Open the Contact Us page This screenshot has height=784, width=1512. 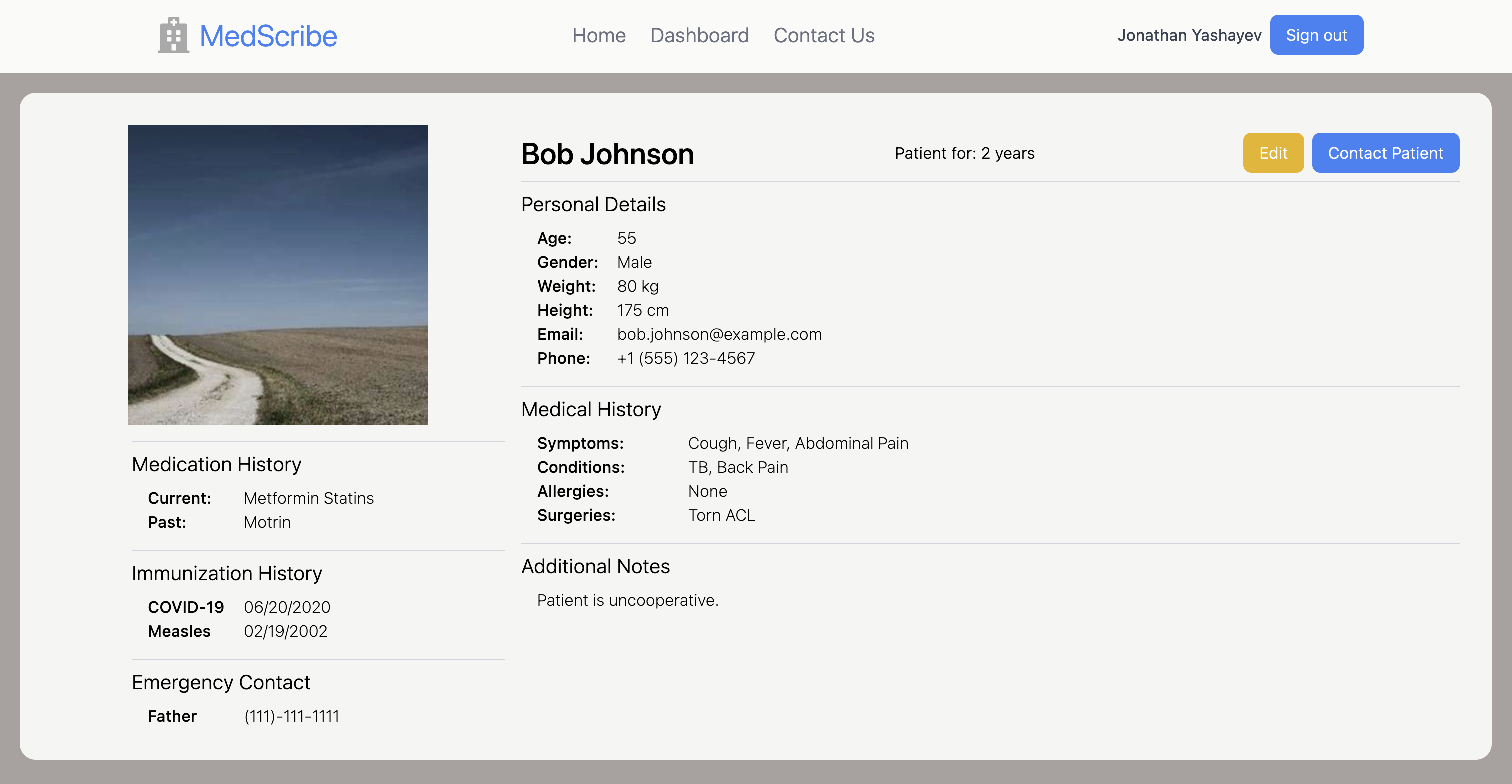pyautogui.click(x=824, y=36)
